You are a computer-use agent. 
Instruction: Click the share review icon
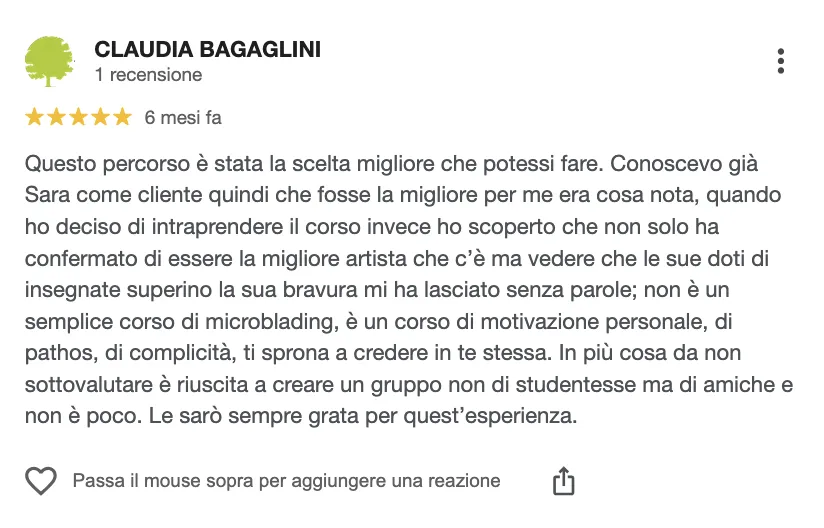[x=563, y=481]
